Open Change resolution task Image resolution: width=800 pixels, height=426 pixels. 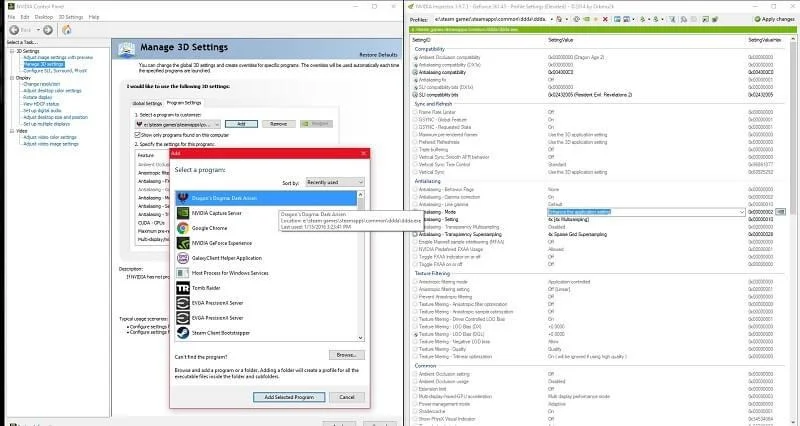click(41, 84)
